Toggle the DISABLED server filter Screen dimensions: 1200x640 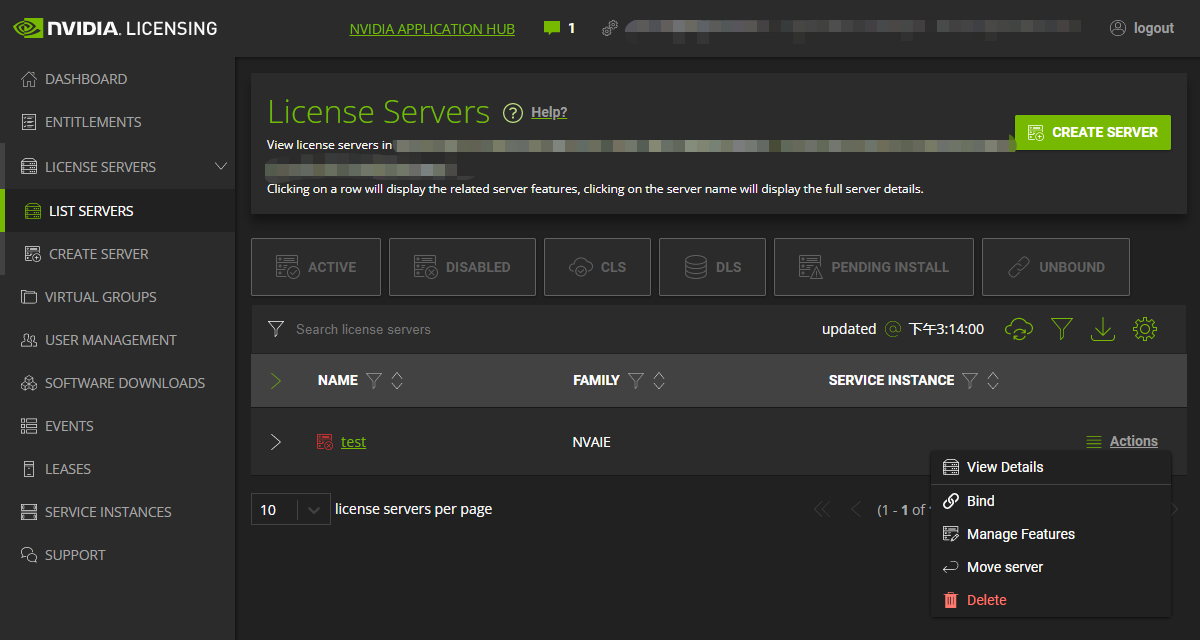(462, 267)
